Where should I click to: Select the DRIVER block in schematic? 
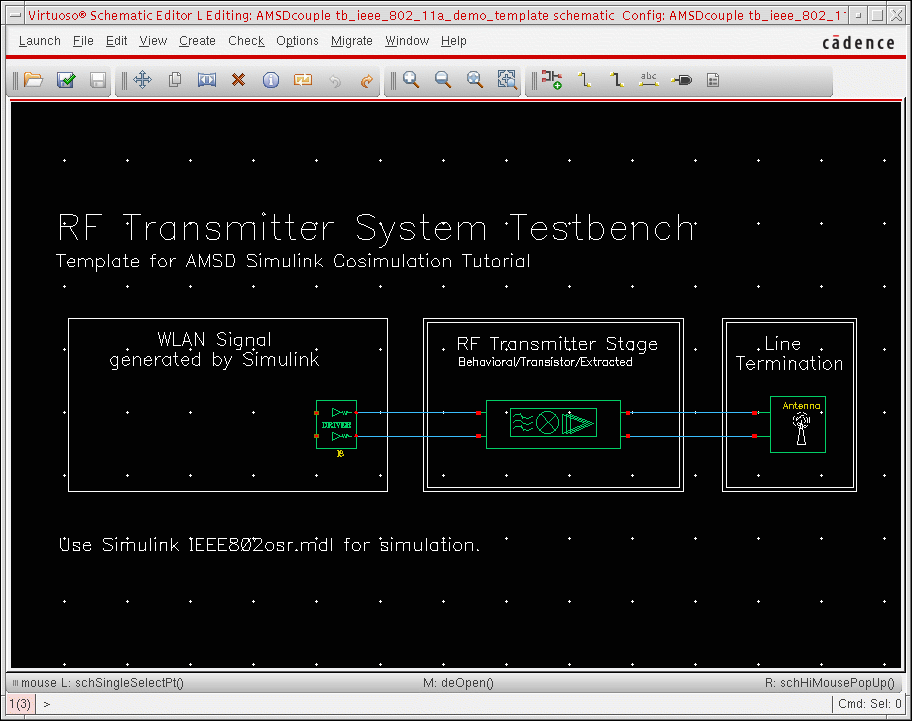coord(336,424)
